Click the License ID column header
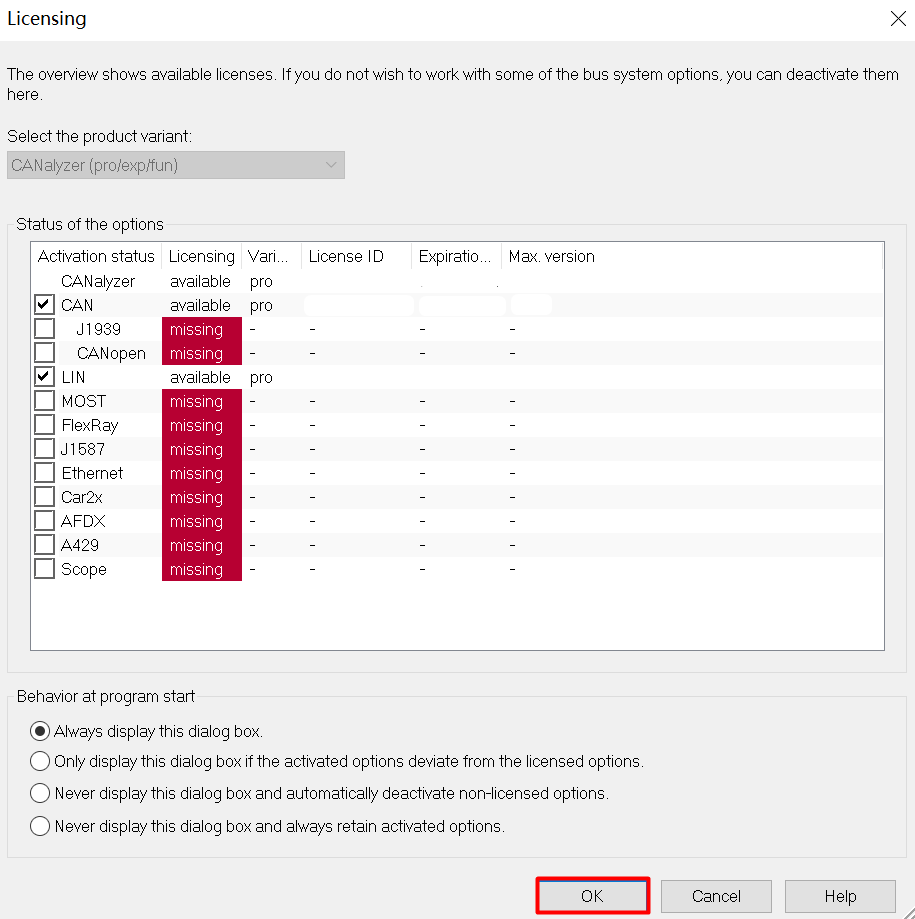This screenshot has width=915, height=919. click(x=356, y=256)
